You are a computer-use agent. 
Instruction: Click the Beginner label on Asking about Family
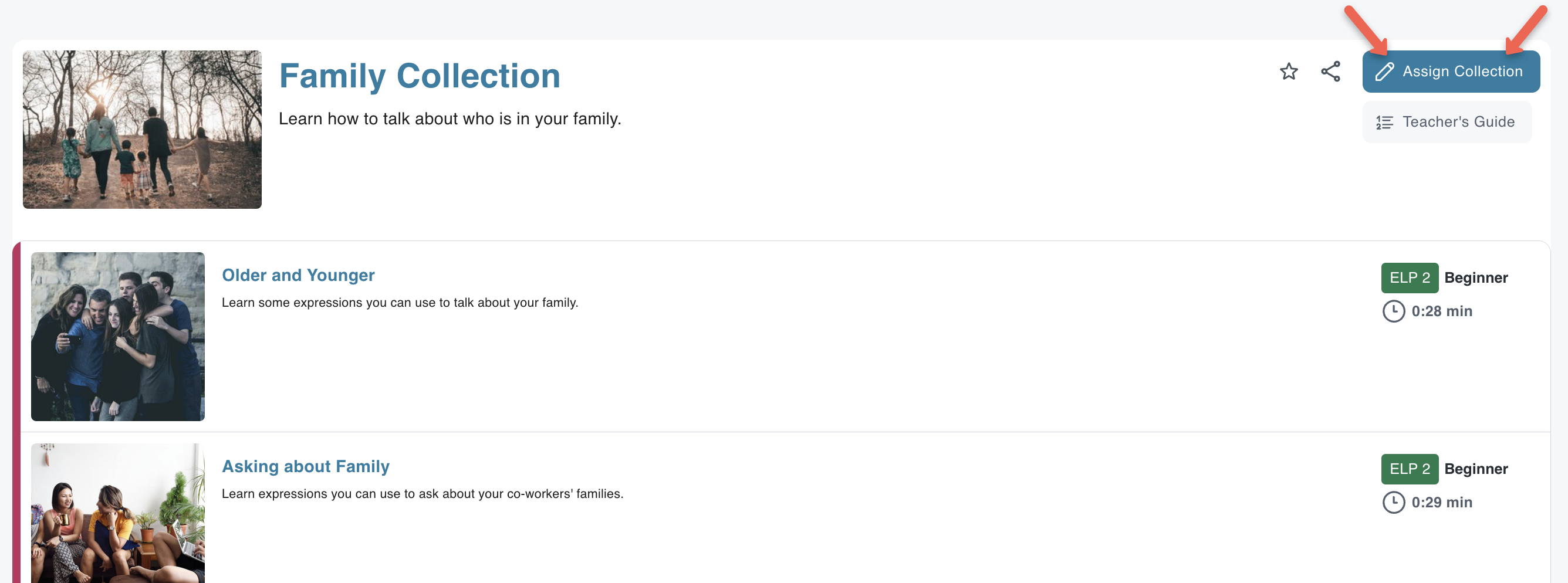tap(1475, 469)
